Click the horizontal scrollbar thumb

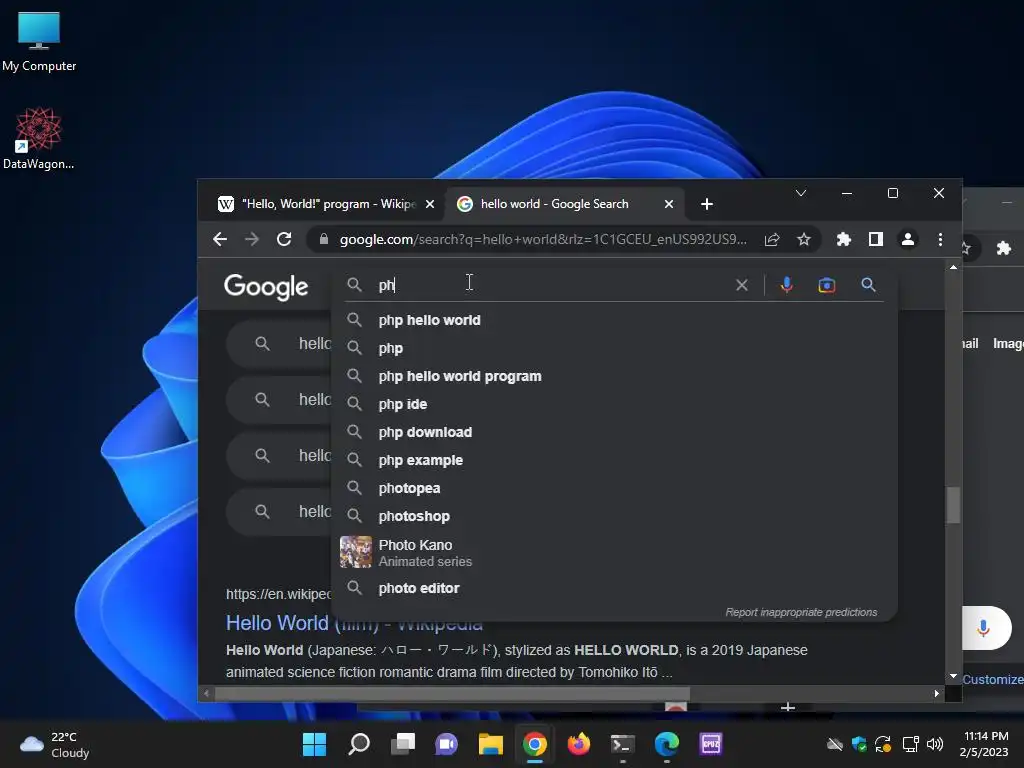[451, 694]
